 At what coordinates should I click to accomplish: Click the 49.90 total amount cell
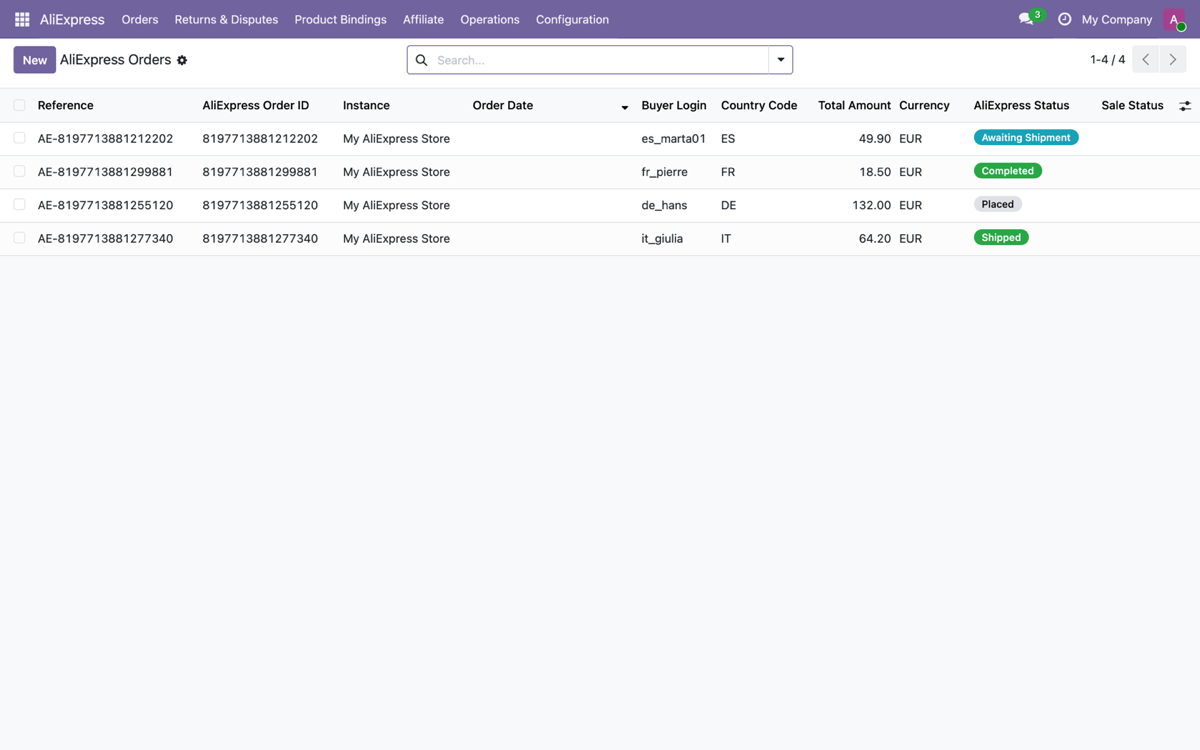875,139
